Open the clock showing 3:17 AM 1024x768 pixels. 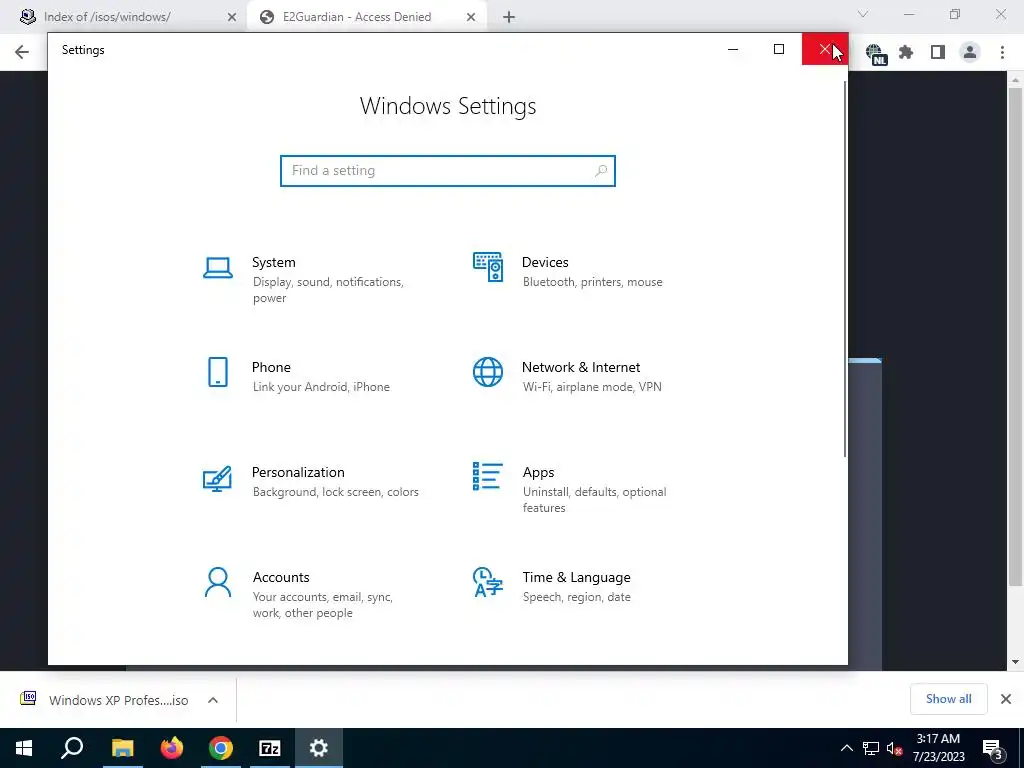pyautogui.click(x=938, y=748)
